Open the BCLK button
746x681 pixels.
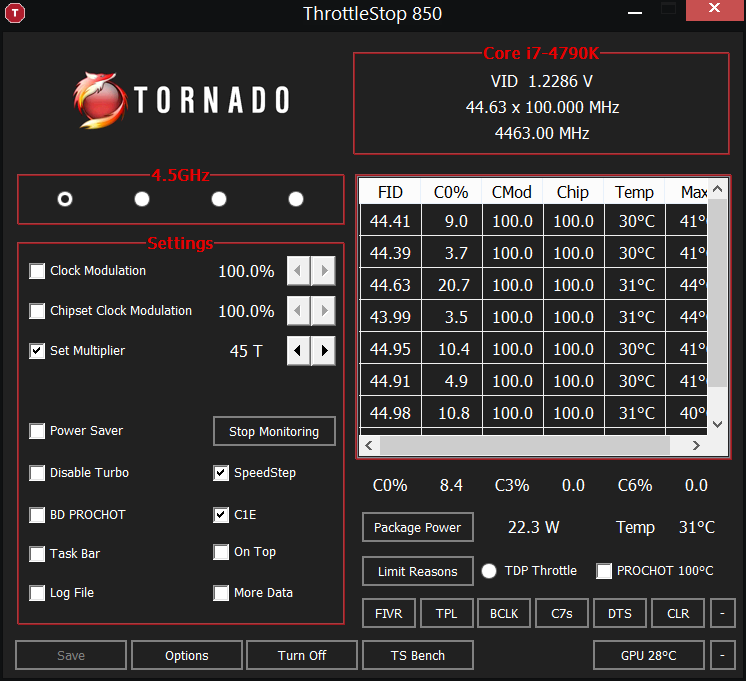click(504, 613)
